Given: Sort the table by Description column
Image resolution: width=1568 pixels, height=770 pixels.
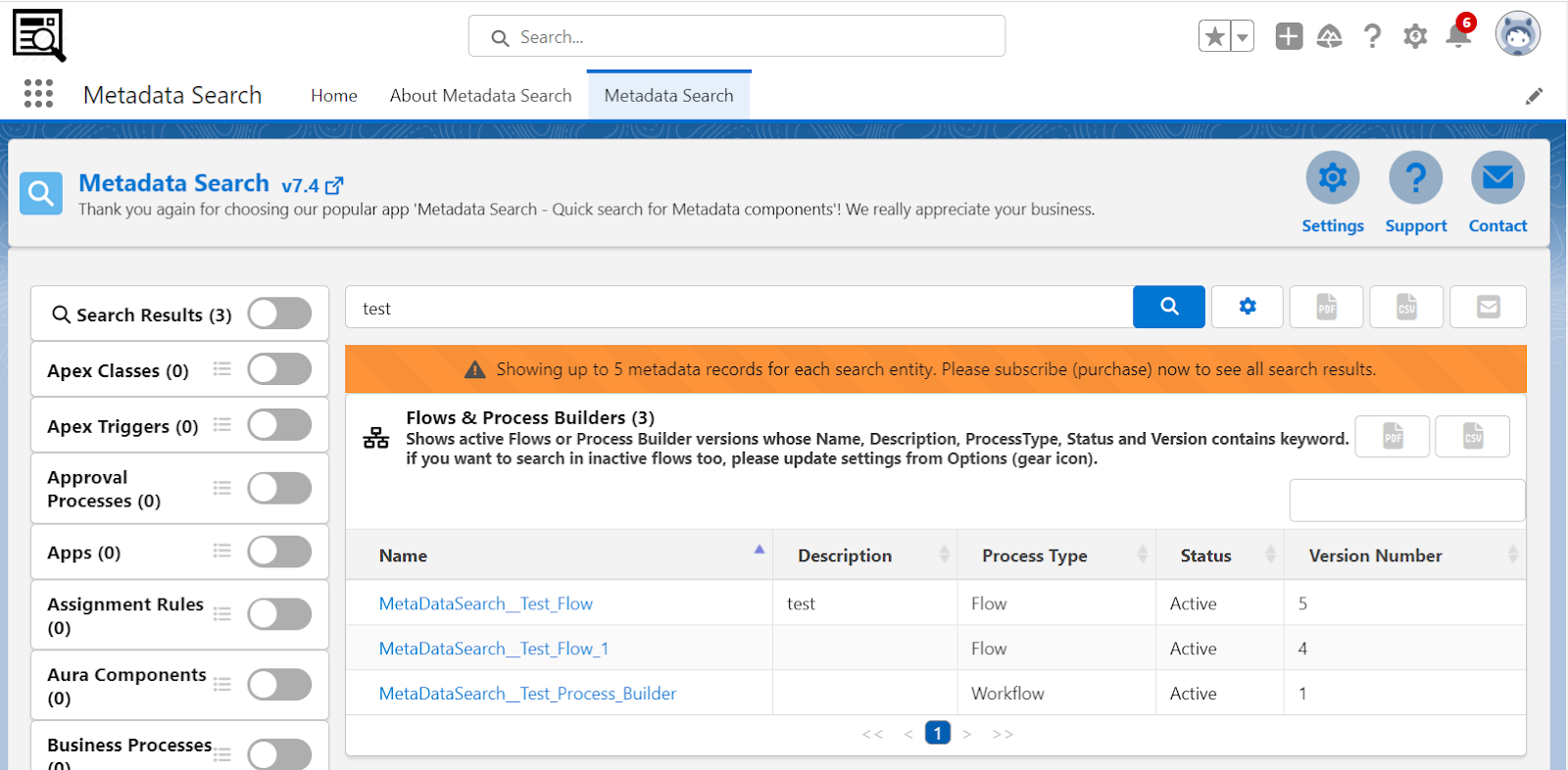Looking at the screenshot, I should pyautogui.click(x=865, y=555).
